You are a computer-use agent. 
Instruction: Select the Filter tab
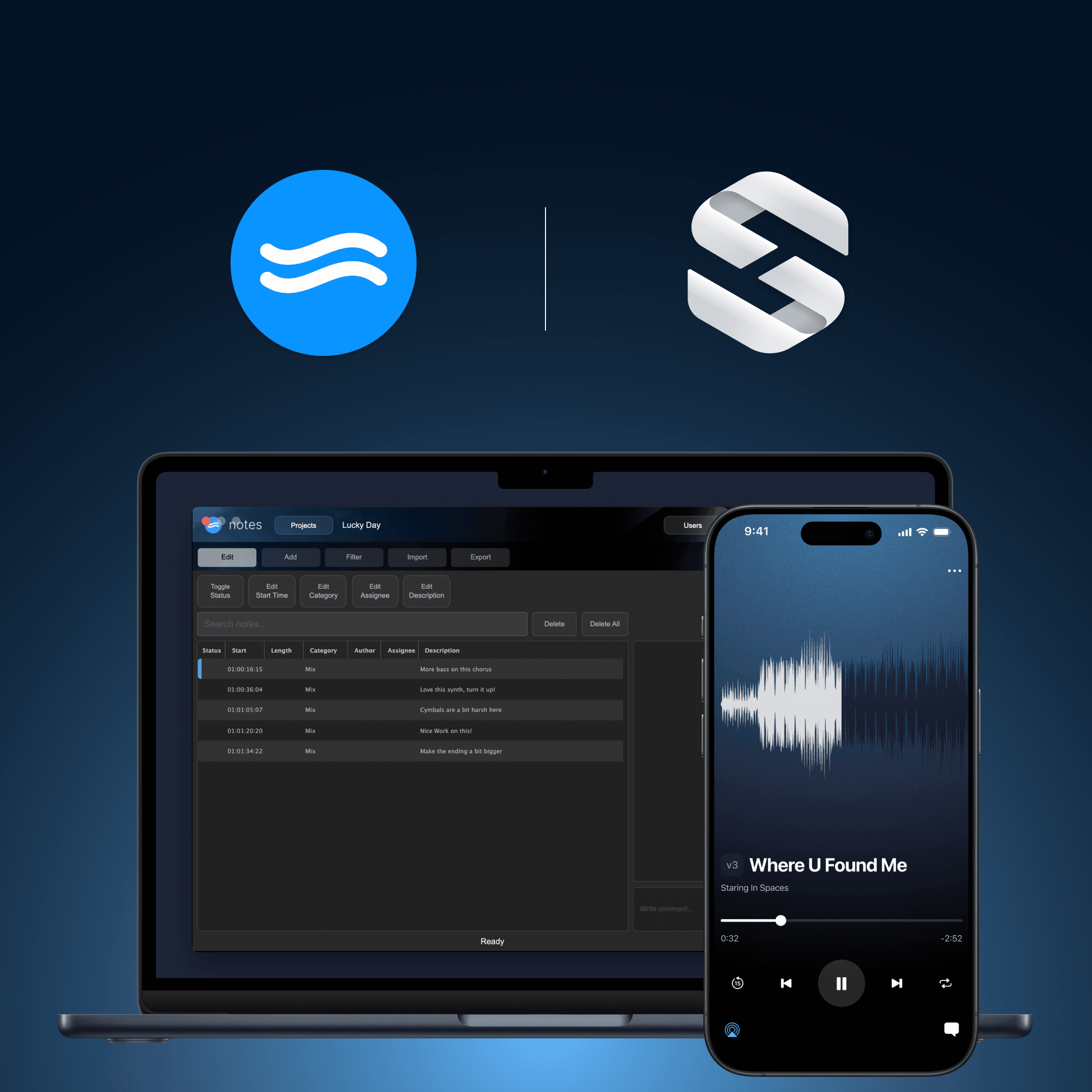[354, 557]
